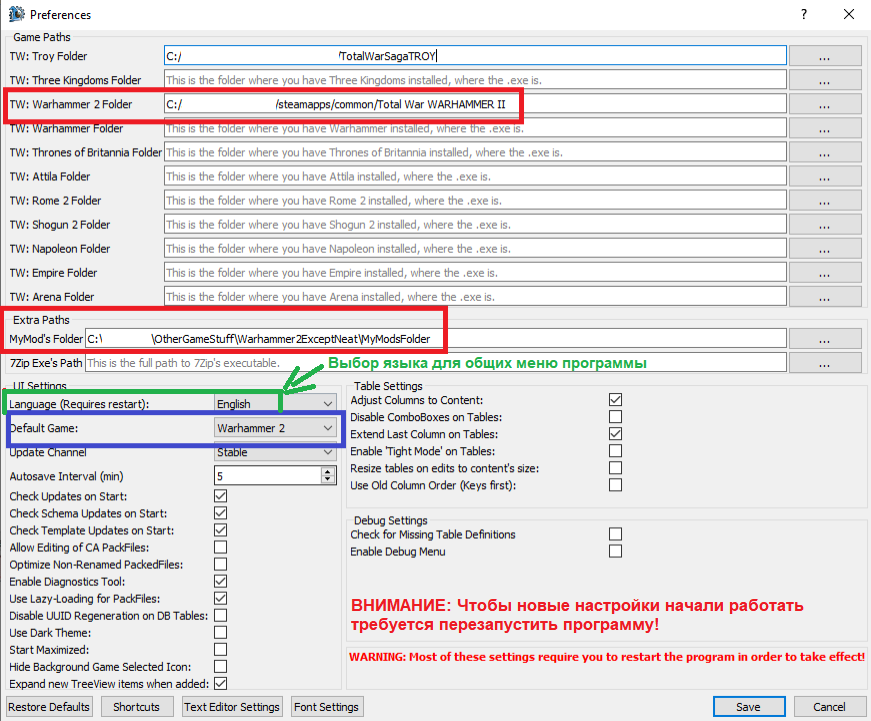The image size is (871, 721).
Task: Enable Use Old Column Order checkbox
Action: 615,485
